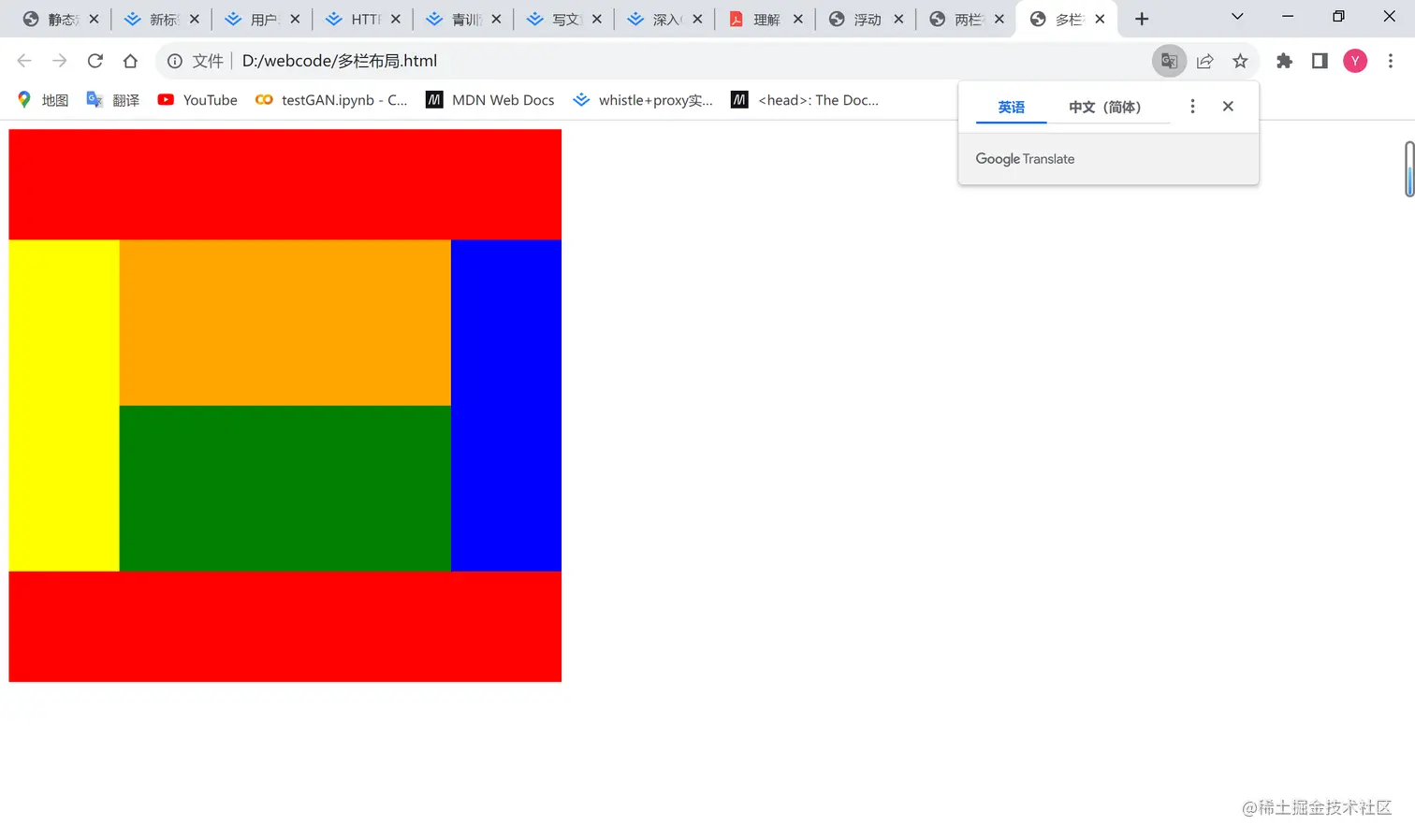The image size is (1415, 840).
Task: Click the orange center block
Action: point(285,323)
